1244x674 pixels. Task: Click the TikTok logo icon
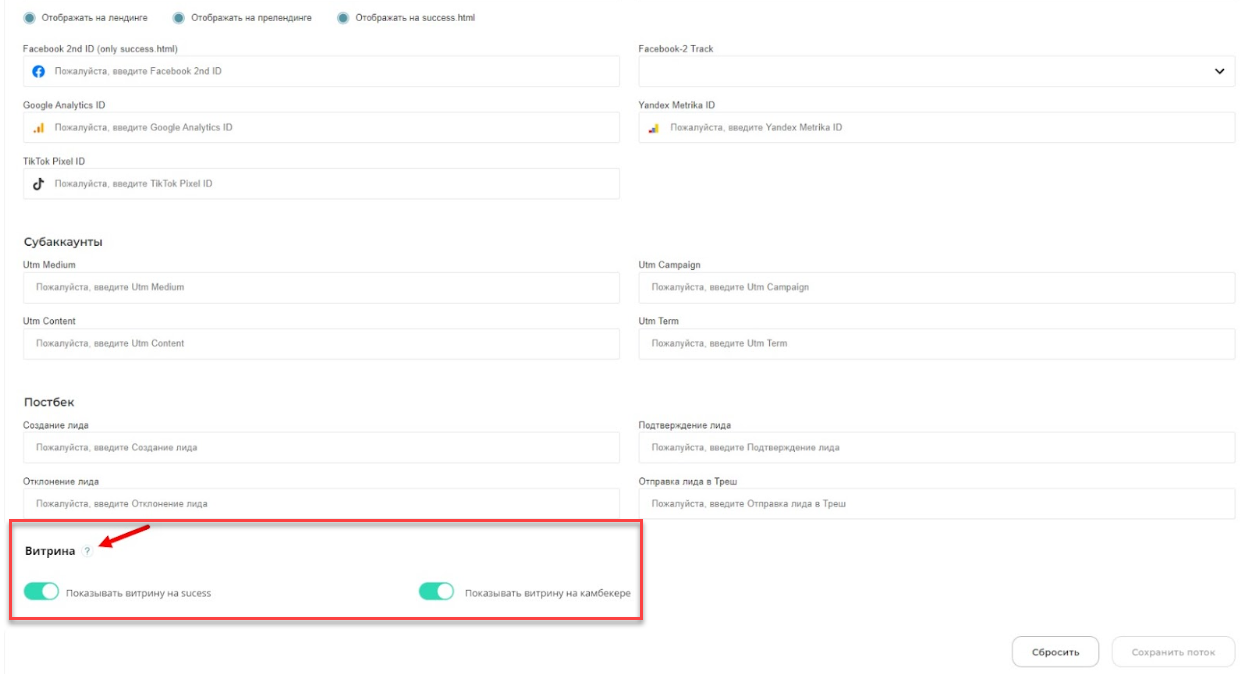[39, 184]
